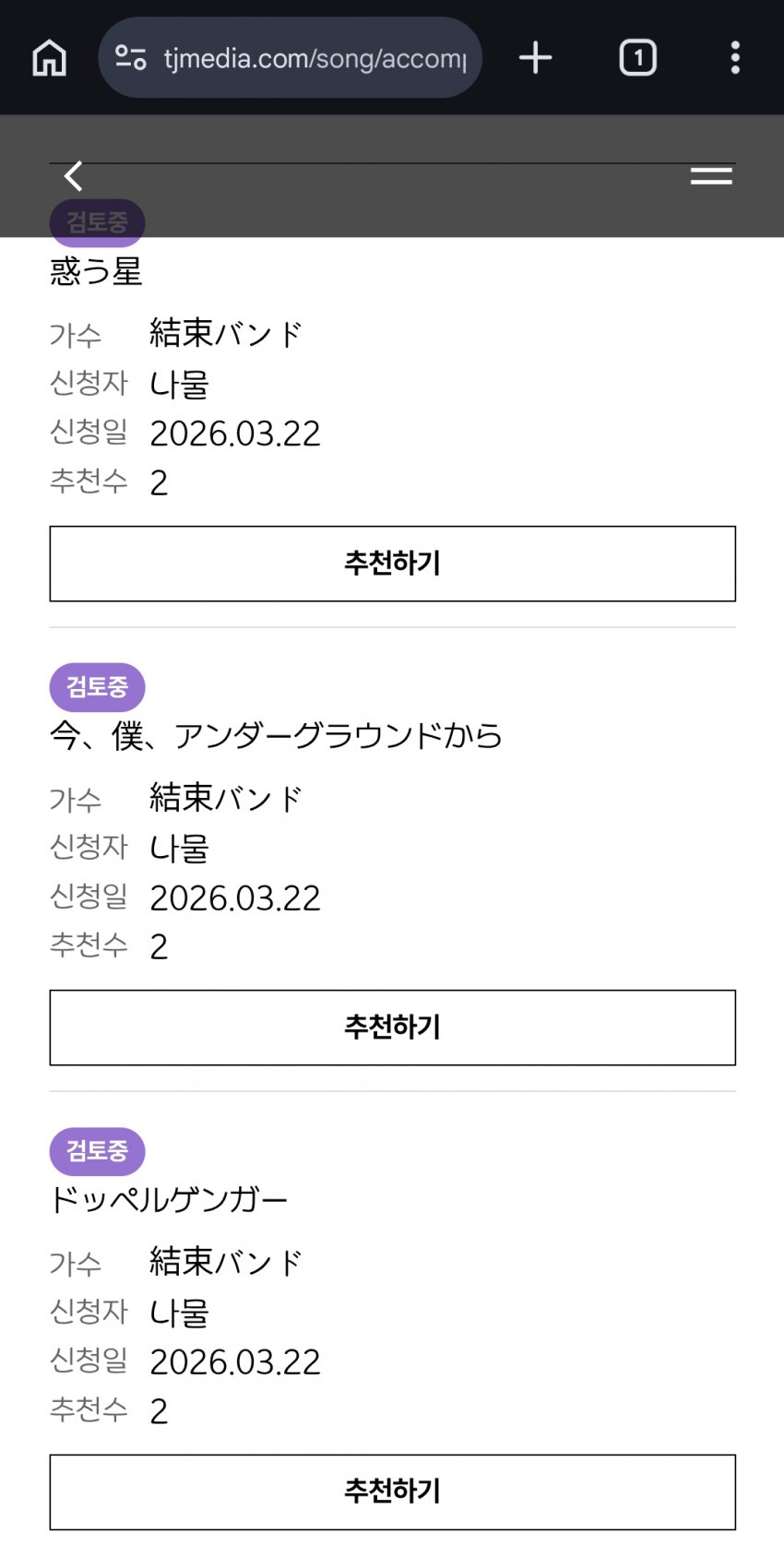The width and height of the screenshot is (784, 1545).
Task: Tap 검토중 badge above 今、僕、アンダーグラウンドから
Action: (x=97, y=686)
